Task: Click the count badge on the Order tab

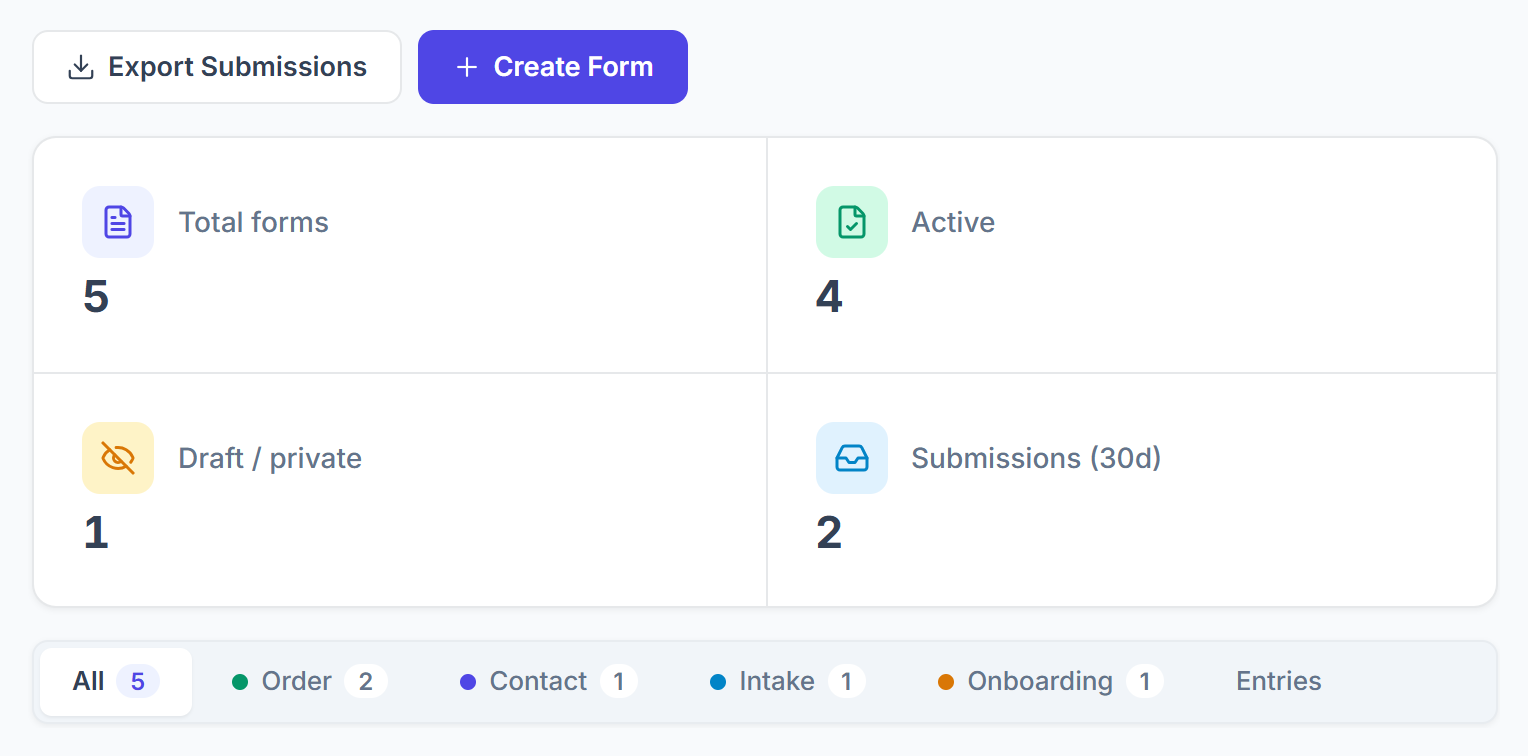Action: pyautogui.click(x=366, y=682)
